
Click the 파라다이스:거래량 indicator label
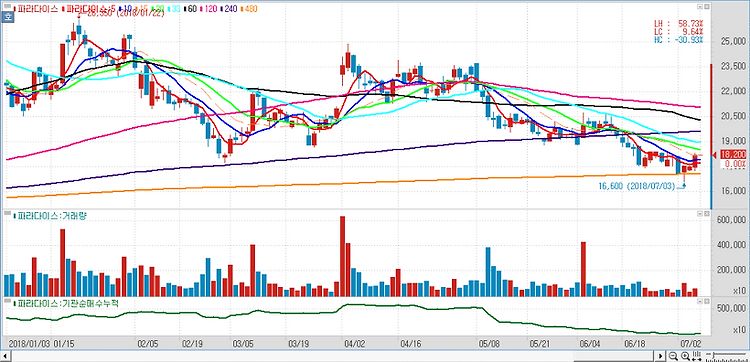pyautogui.click(x=50, y=216)
